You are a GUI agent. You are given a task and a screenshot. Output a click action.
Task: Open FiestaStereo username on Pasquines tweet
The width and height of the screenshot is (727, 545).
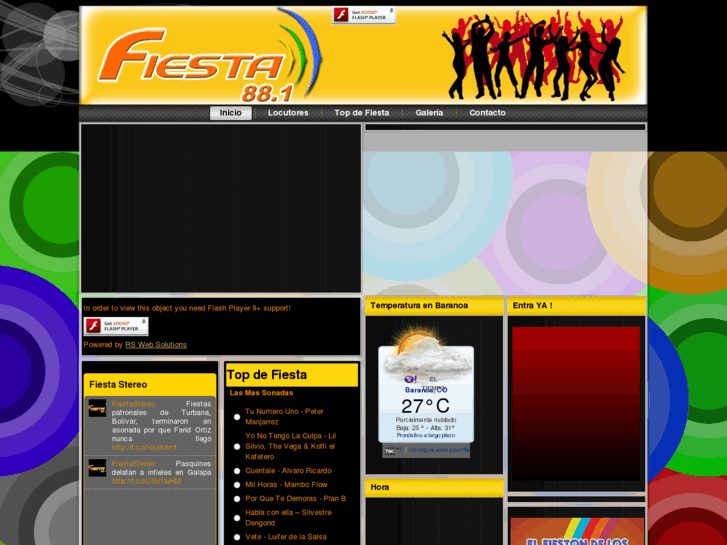coord(134,464)
